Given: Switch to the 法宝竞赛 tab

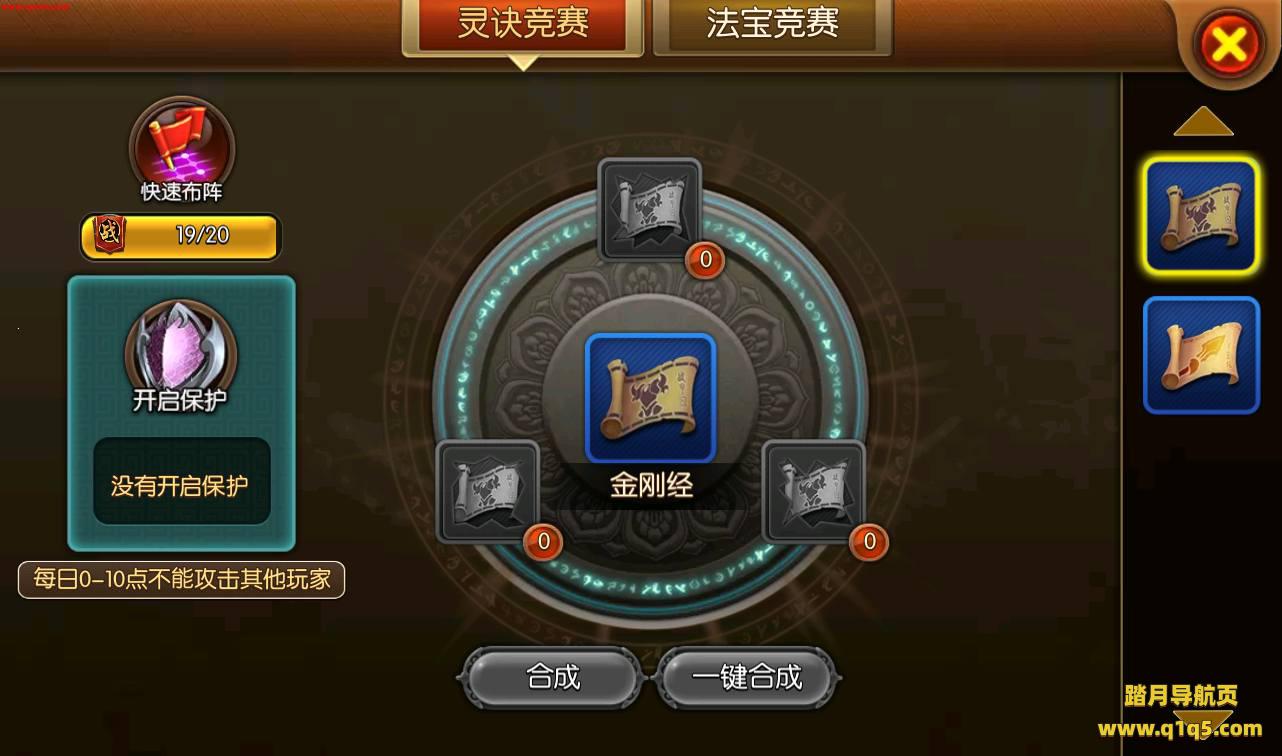Looking at the screenshot, I should coord(772,25).
